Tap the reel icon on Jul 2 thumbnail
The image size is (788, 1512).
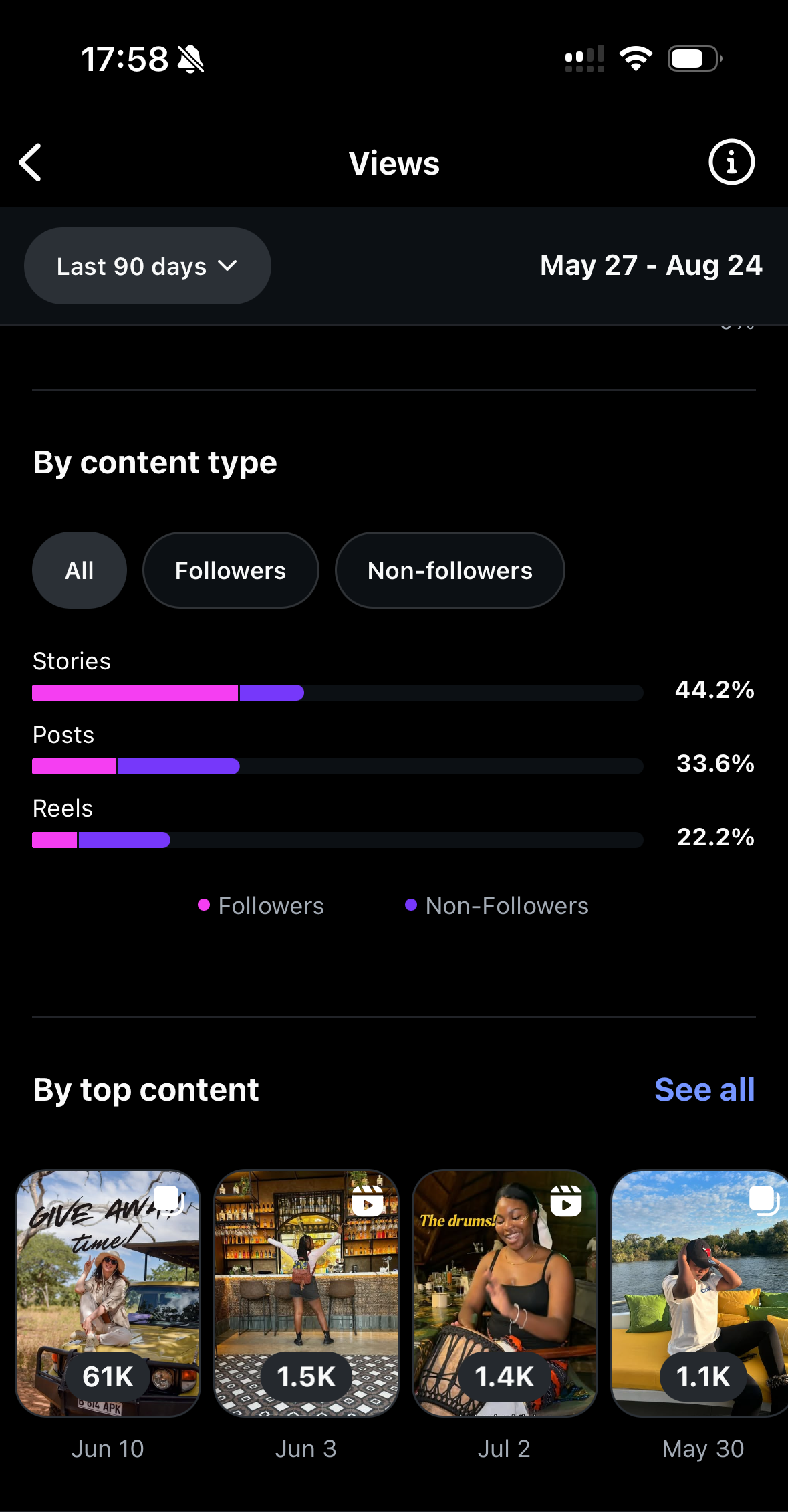[x=565, y=1201]
